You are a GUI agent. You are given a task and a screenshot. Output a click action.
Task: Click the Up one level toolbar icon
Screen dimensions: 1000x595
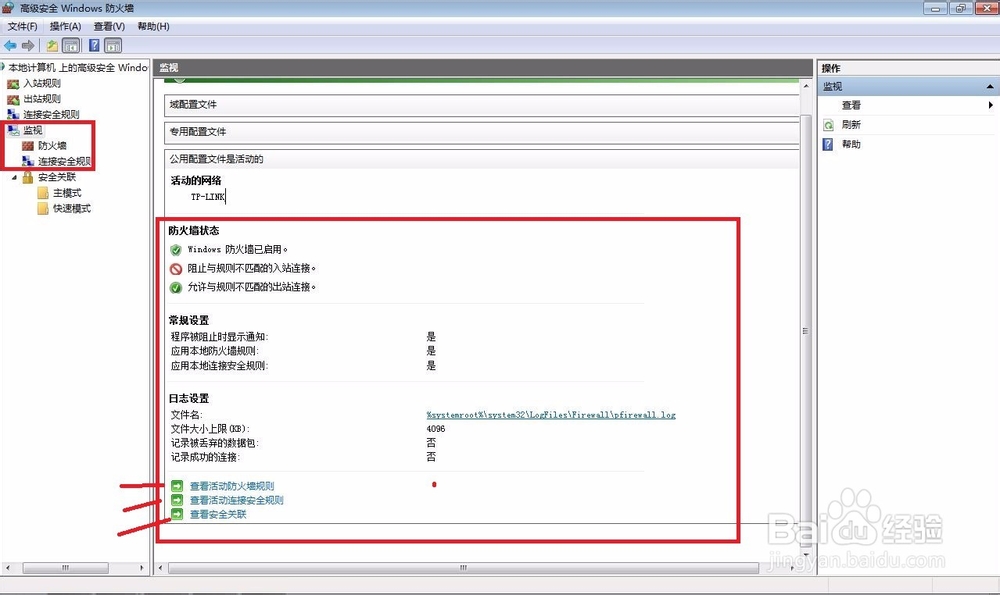pyautogui.click(x=52, y=45)
